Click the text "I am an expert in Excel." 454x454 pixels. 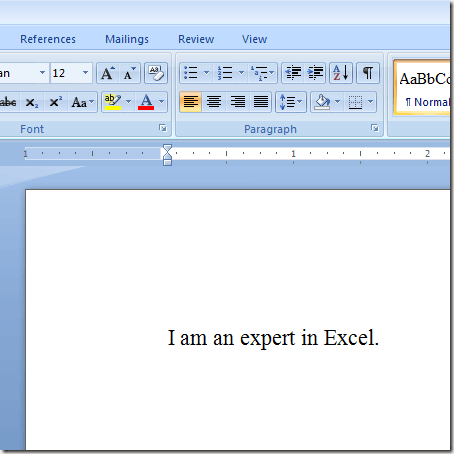(273, 338)
